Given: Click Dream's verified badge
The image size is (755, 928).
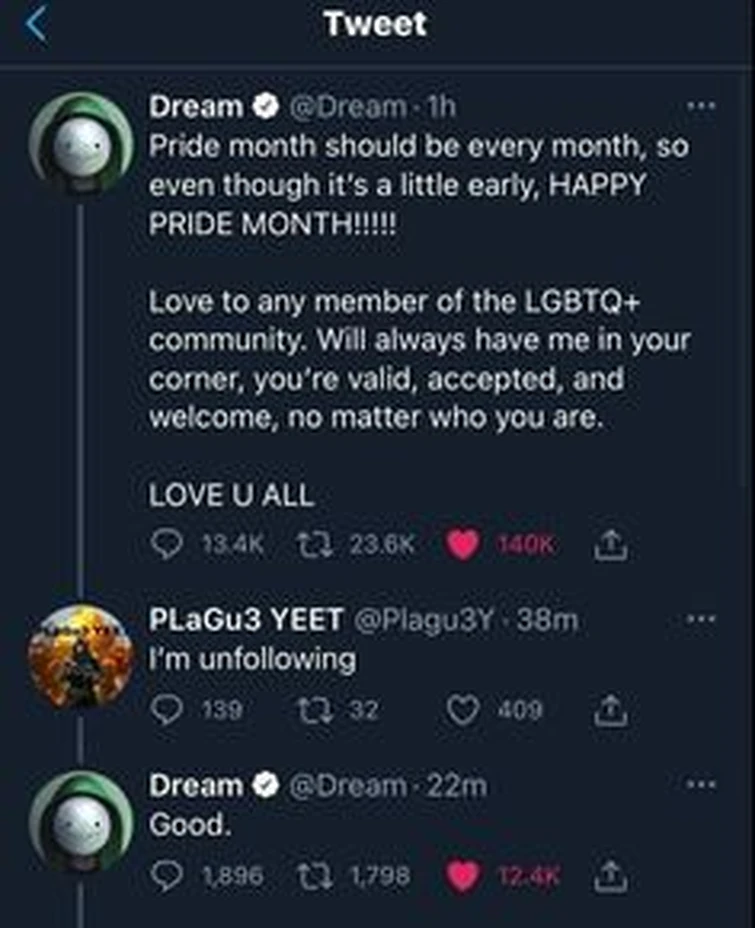Looking at the screenshot, I should [x=262, y=103].
